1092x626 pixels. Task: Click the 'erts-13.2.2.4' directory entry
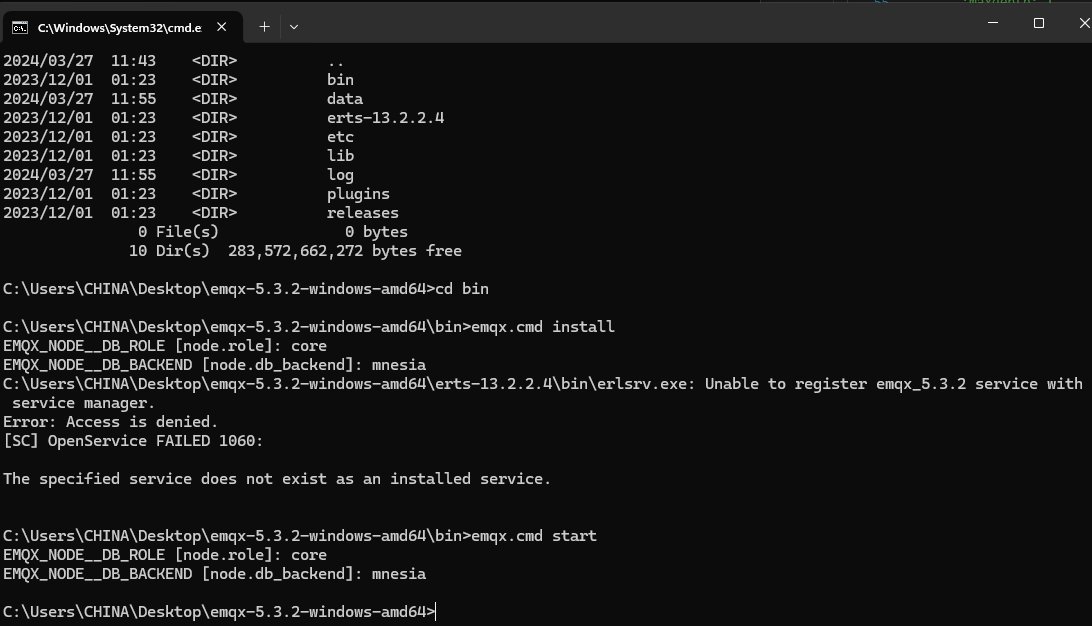click(385, 118)
